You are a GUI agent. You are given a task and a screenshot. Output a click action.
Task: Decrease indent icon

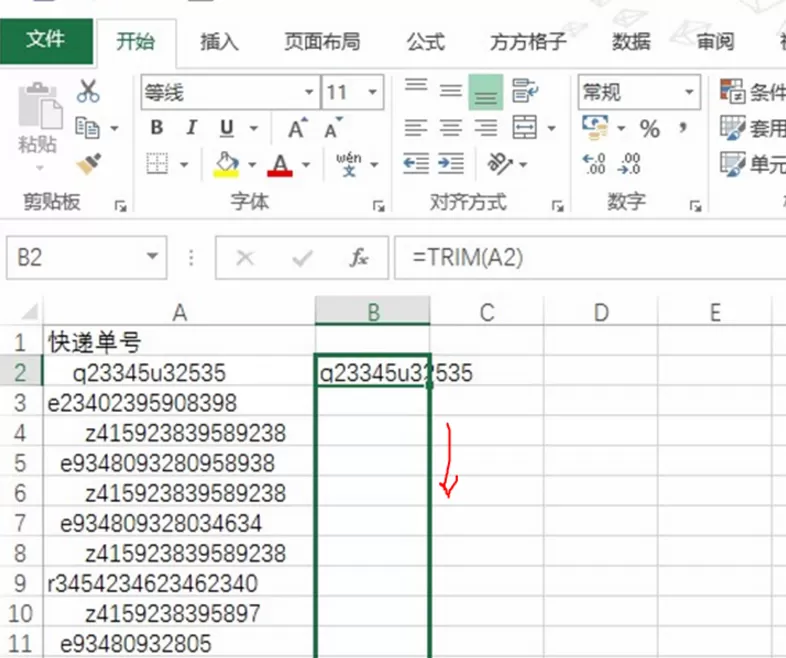pyautogui.click(x=416, y=164)
